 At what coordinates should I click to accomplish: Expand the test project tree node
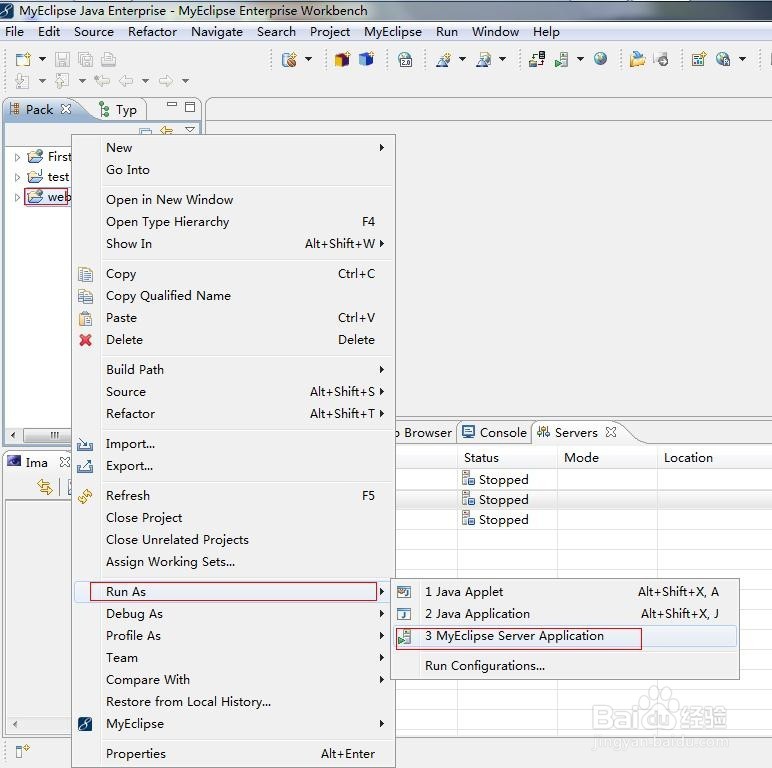coord(17,177)
